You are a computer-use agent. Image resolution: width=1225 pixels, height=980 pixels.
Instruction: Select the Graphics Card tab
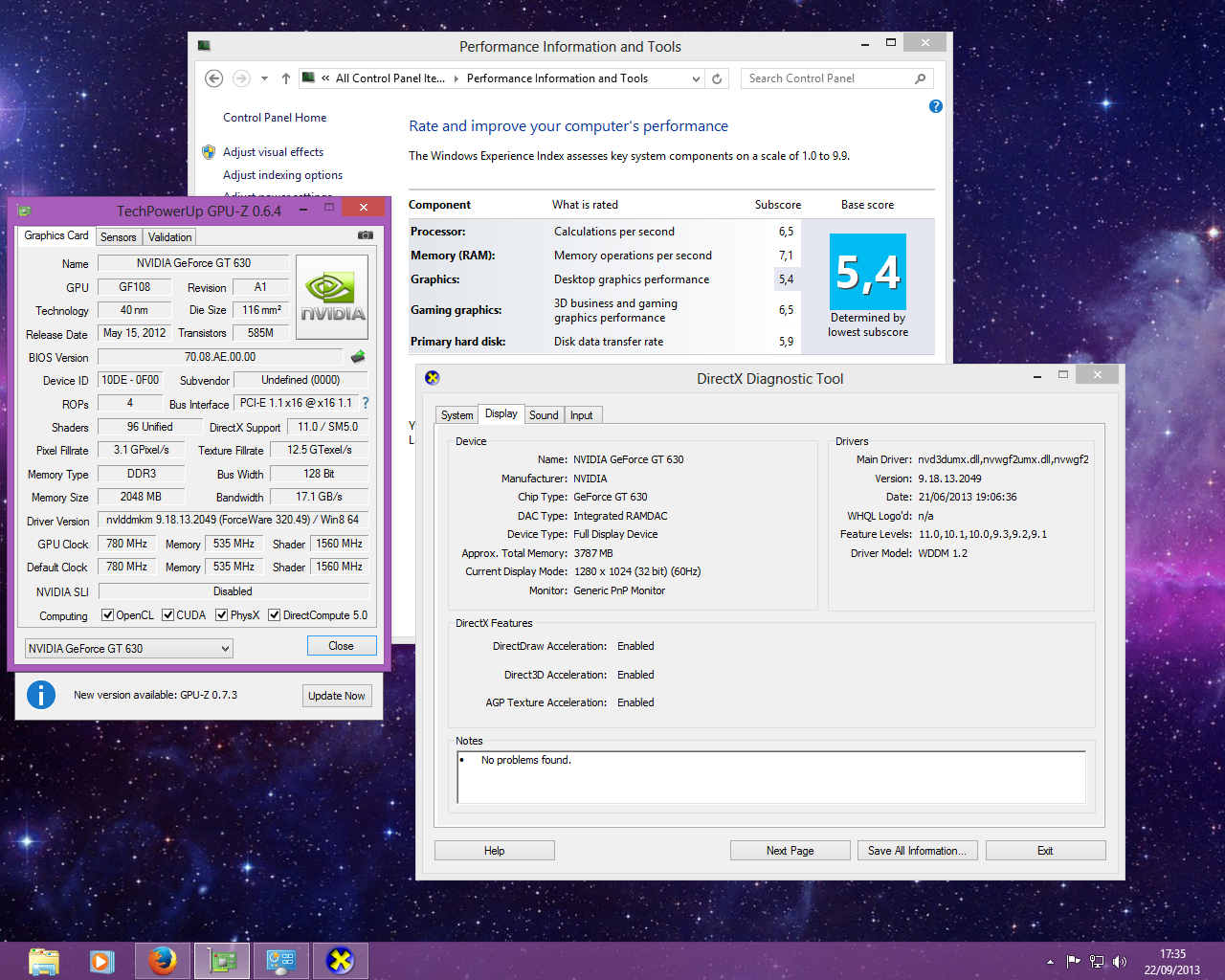tap(56, 235)
